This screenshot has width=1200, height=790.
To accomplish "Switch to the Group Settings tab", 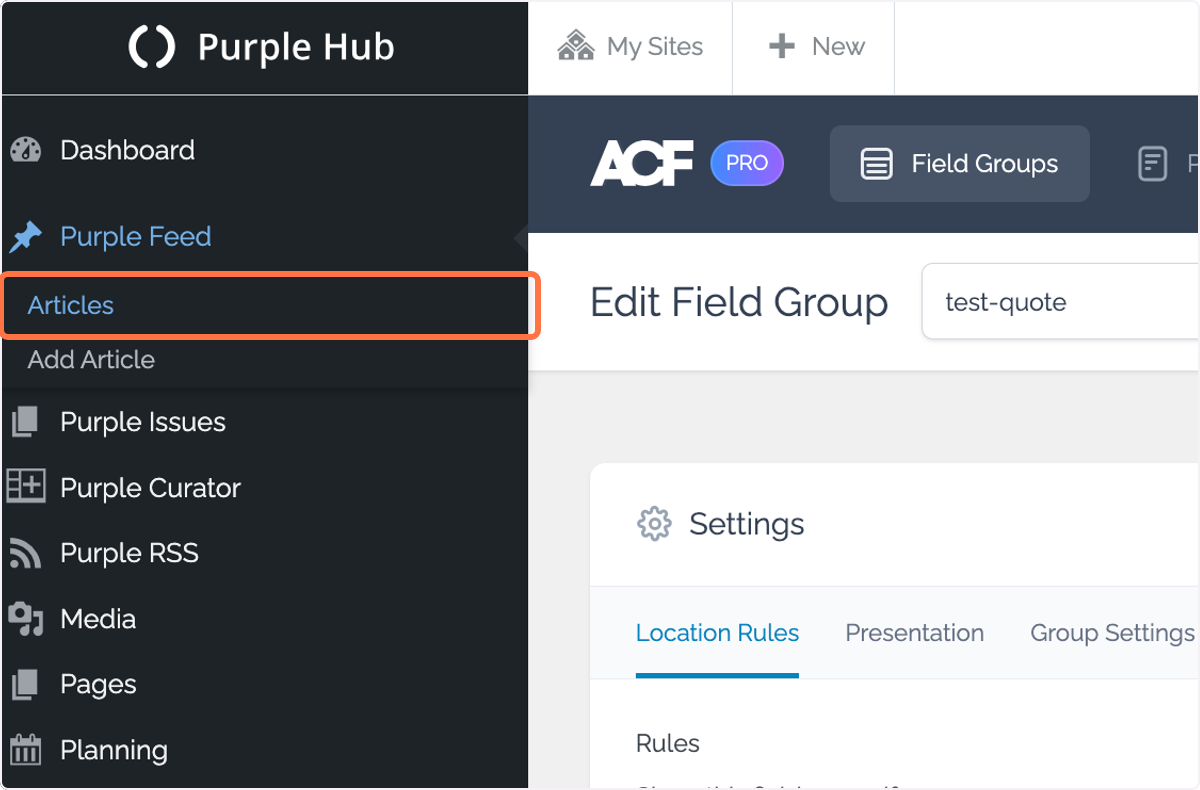I will [1112, 633].
